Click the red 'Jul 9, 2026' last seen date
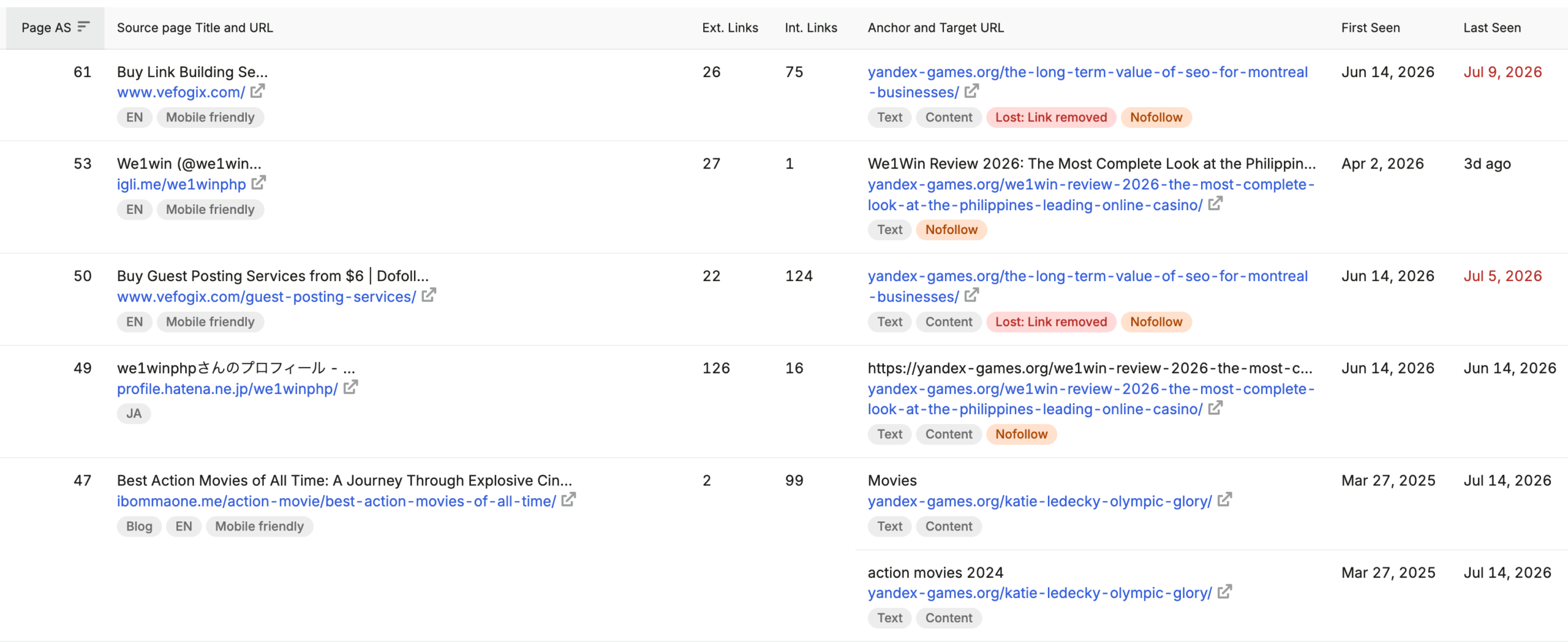Image resolution: width=1568 pixels, height=642 pixels. click(x=1502, y=72)
